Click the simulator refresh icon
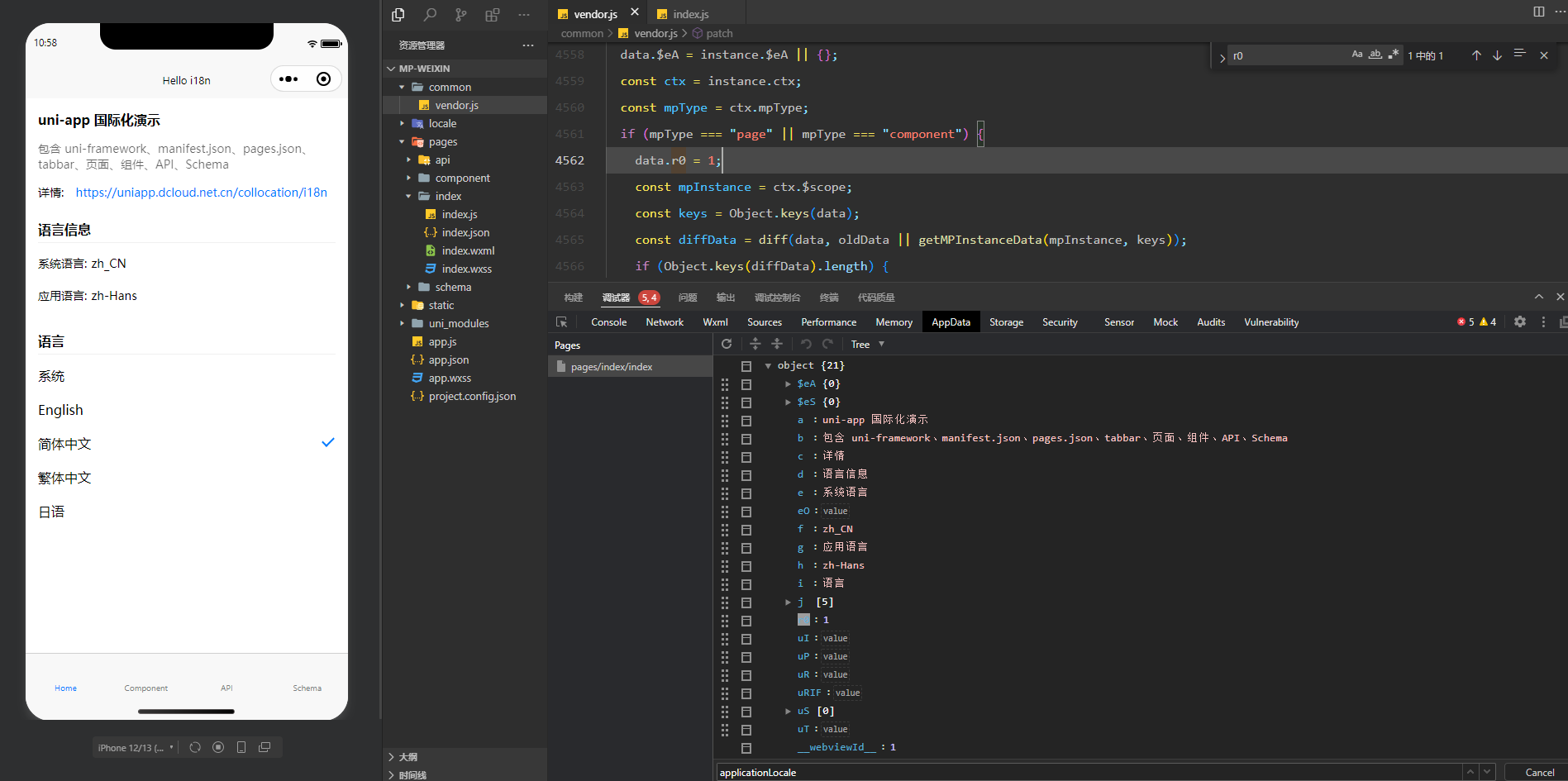 (195, 747)
